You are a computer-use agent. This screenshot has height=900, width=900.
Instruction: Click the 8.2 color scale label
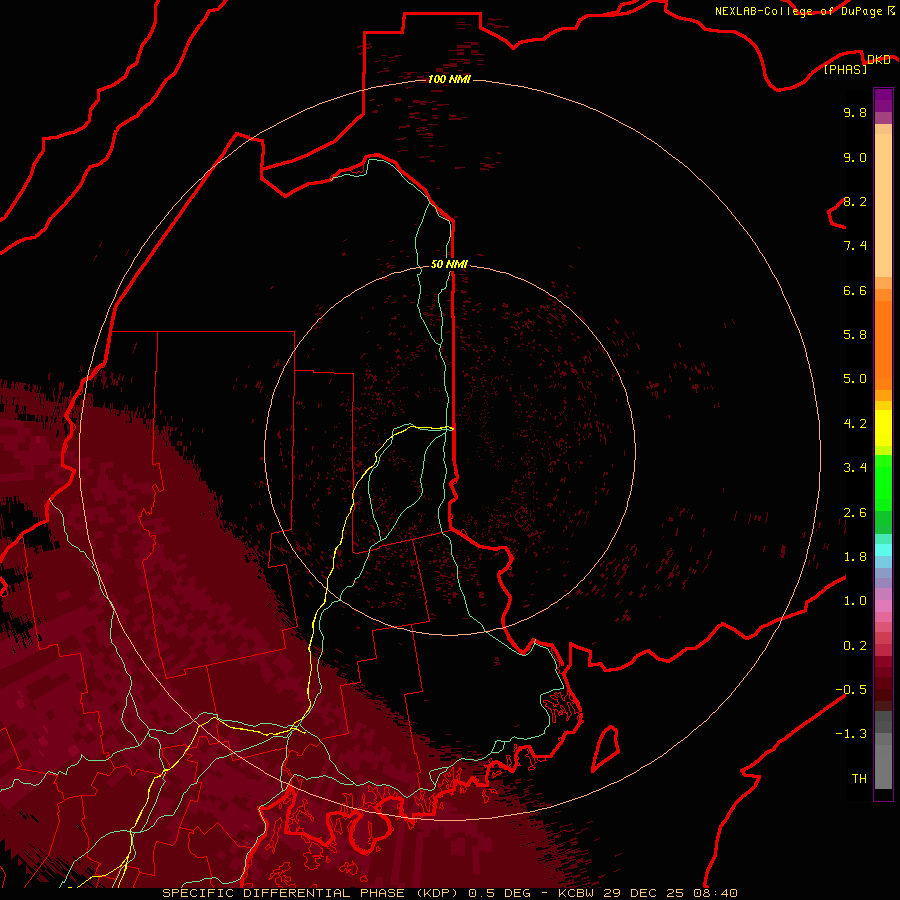click(855, 201)
